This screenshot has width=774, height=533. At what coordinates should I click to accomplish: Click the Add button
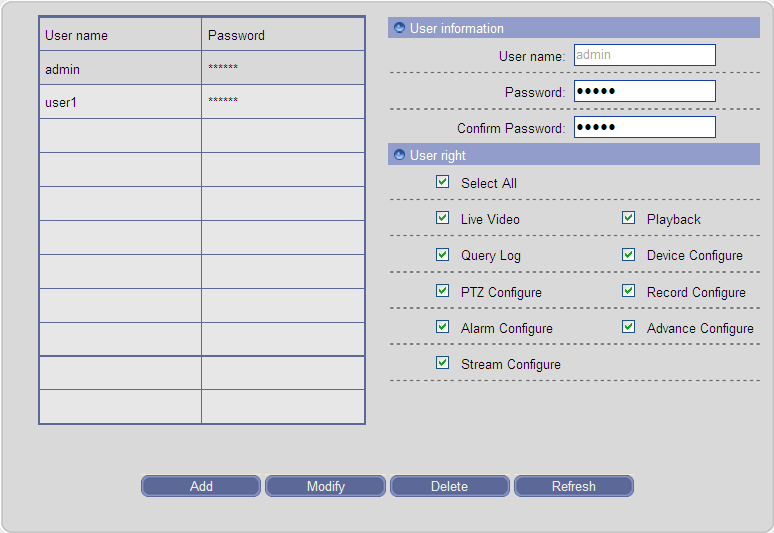(201, 486)
